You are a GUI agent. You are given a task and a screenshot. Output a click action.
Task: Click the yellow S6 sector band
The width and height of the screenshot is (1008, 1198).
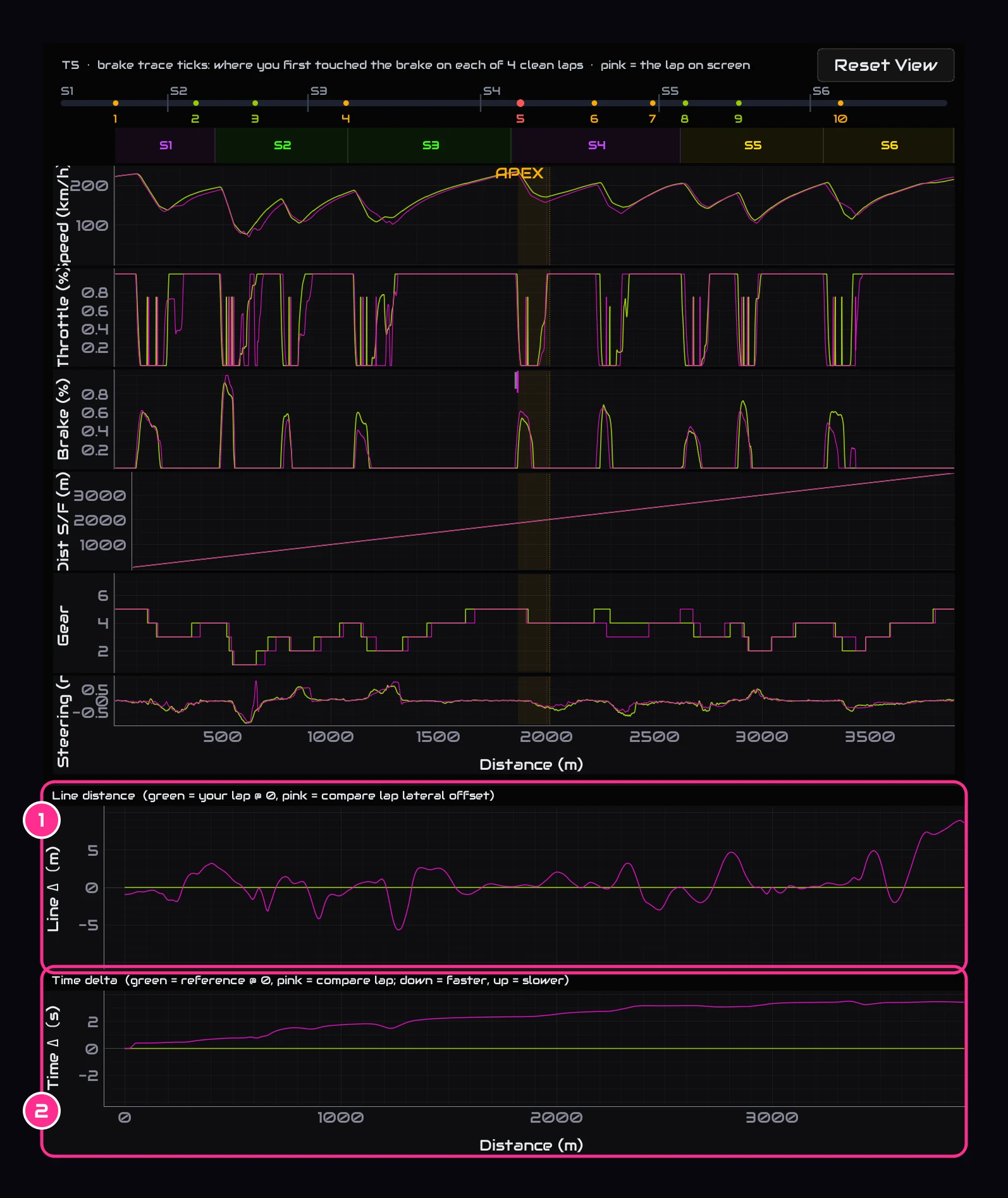click(x=889, y=145)
